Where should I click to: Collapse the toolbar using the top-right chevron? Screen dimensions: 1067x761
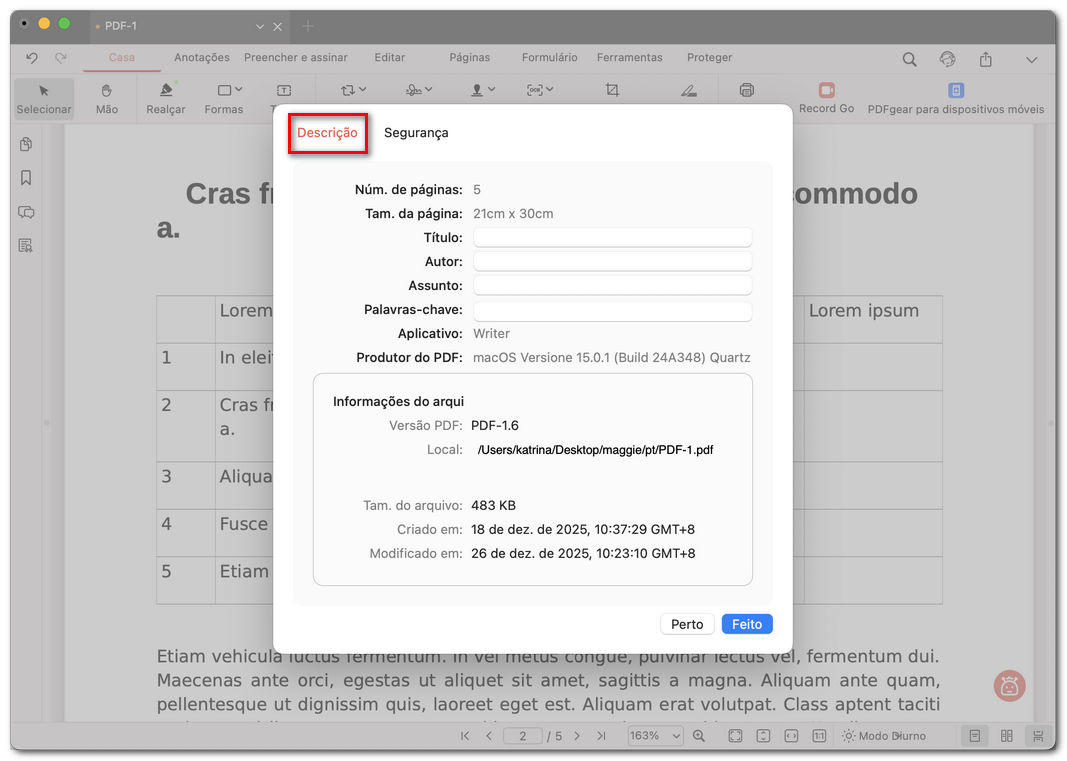[x=1032, y=59]
